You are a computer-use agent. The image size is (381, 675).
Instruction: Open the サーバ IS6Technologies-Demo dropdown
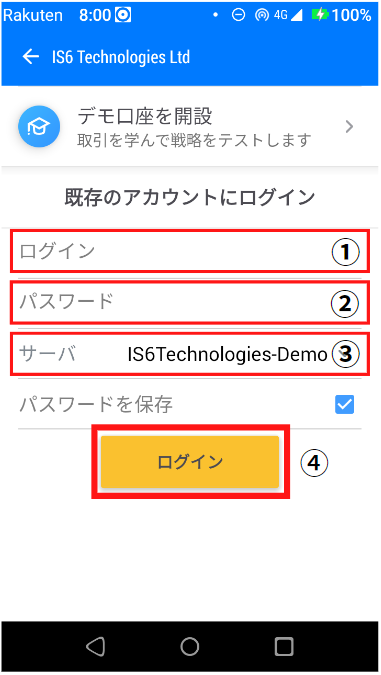[x=190, y=354]
